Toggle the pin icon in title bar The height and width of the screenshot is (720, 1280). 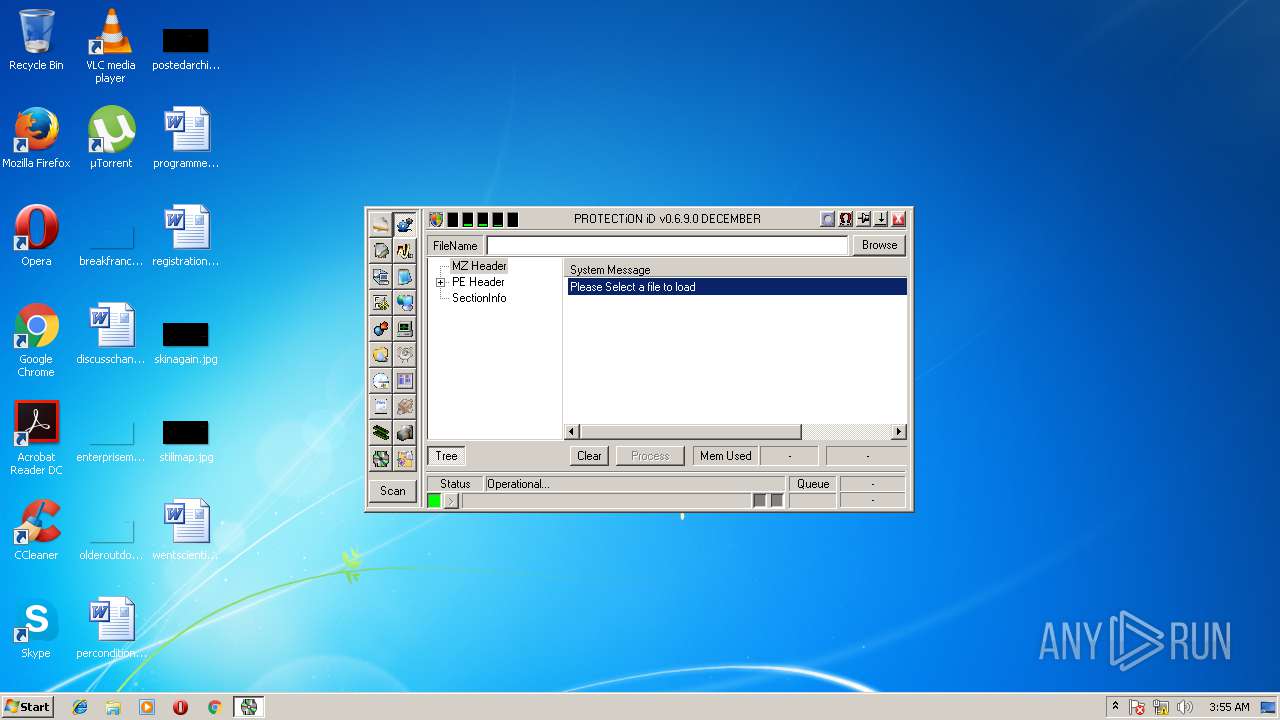[863, 219]
